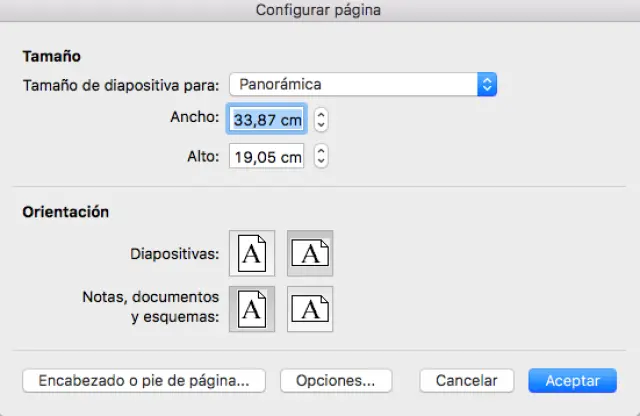Click the Configurar página title bar
This screenshot has width=640, height=416.
click(x=318, y=10)
